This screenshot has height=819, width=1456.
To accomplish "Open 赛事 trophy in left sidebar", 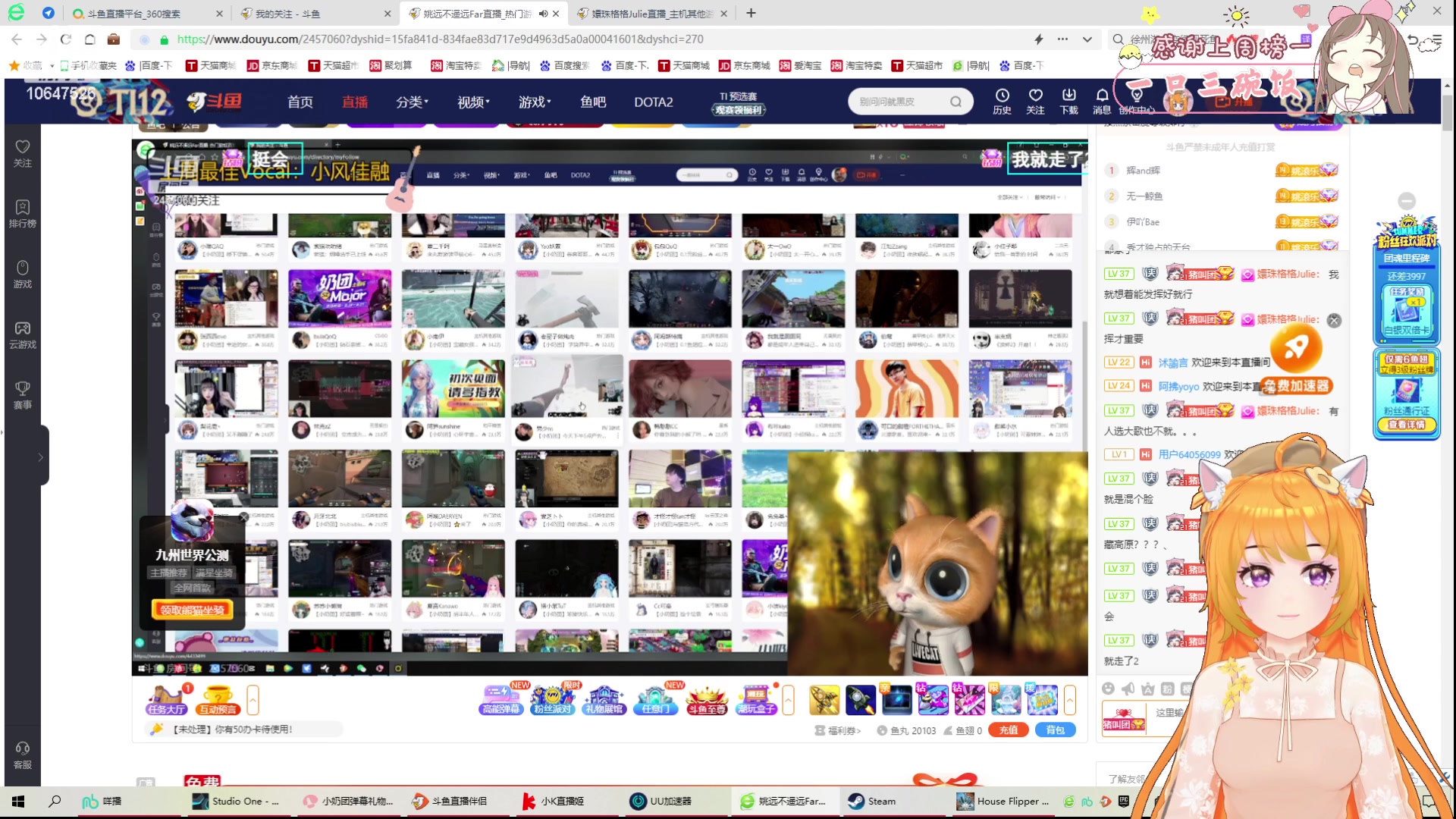I will pyautogui.click(x=23, y=395).
